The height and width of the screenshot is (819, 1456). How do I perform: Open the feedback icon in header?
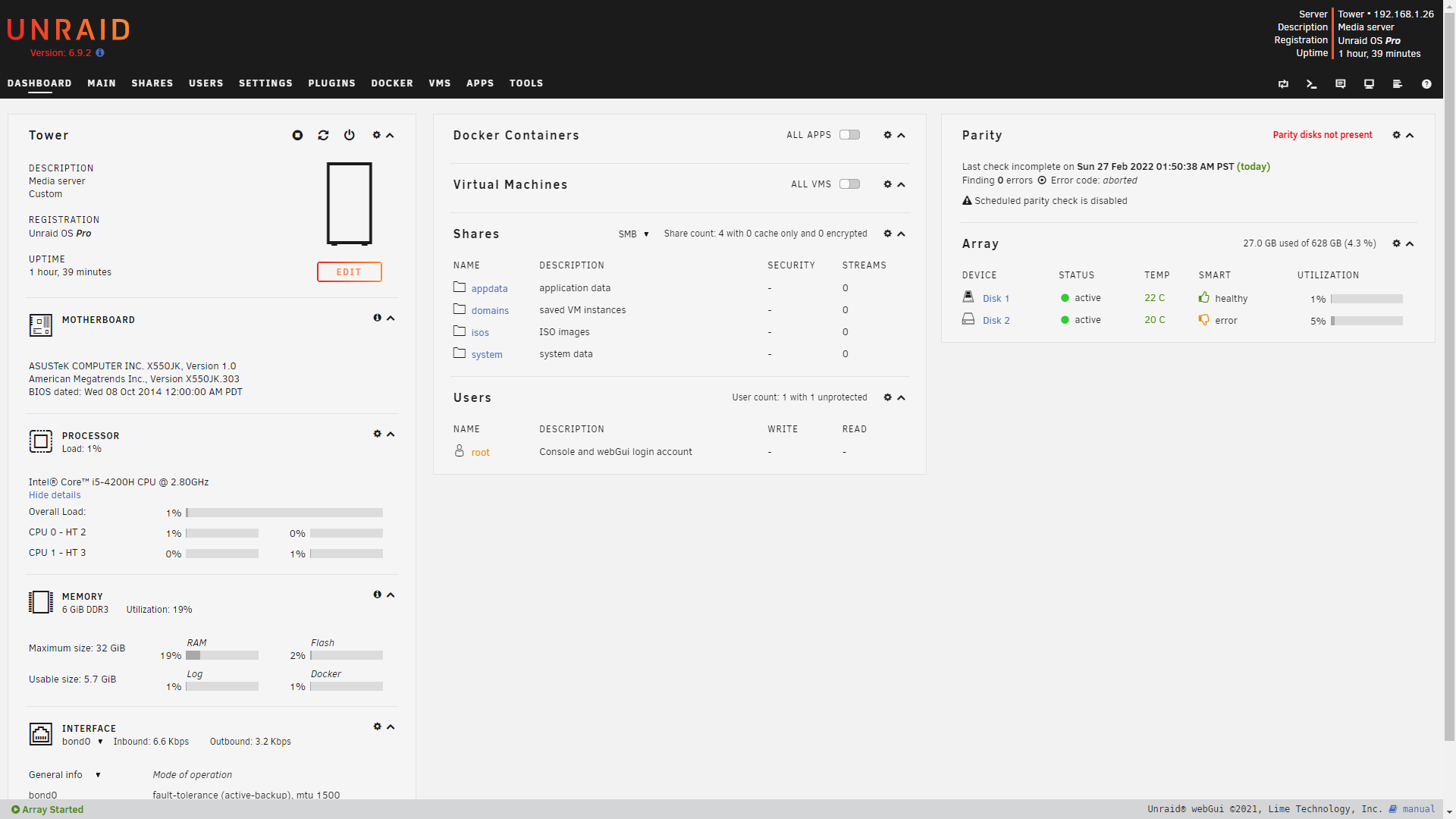(1340, 84)
